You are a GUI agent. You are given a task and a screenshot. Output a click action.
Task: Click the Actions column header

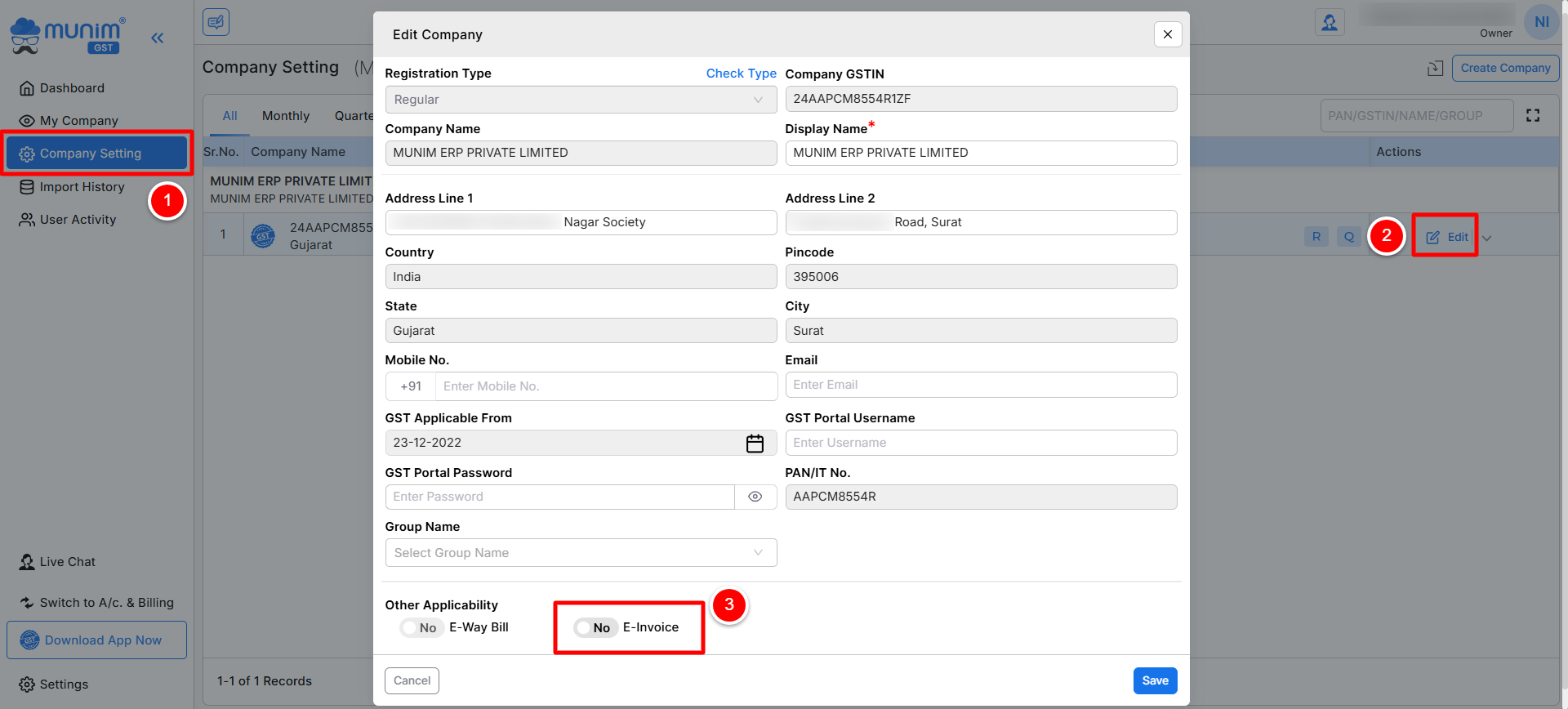click(x=1398, y=152)
